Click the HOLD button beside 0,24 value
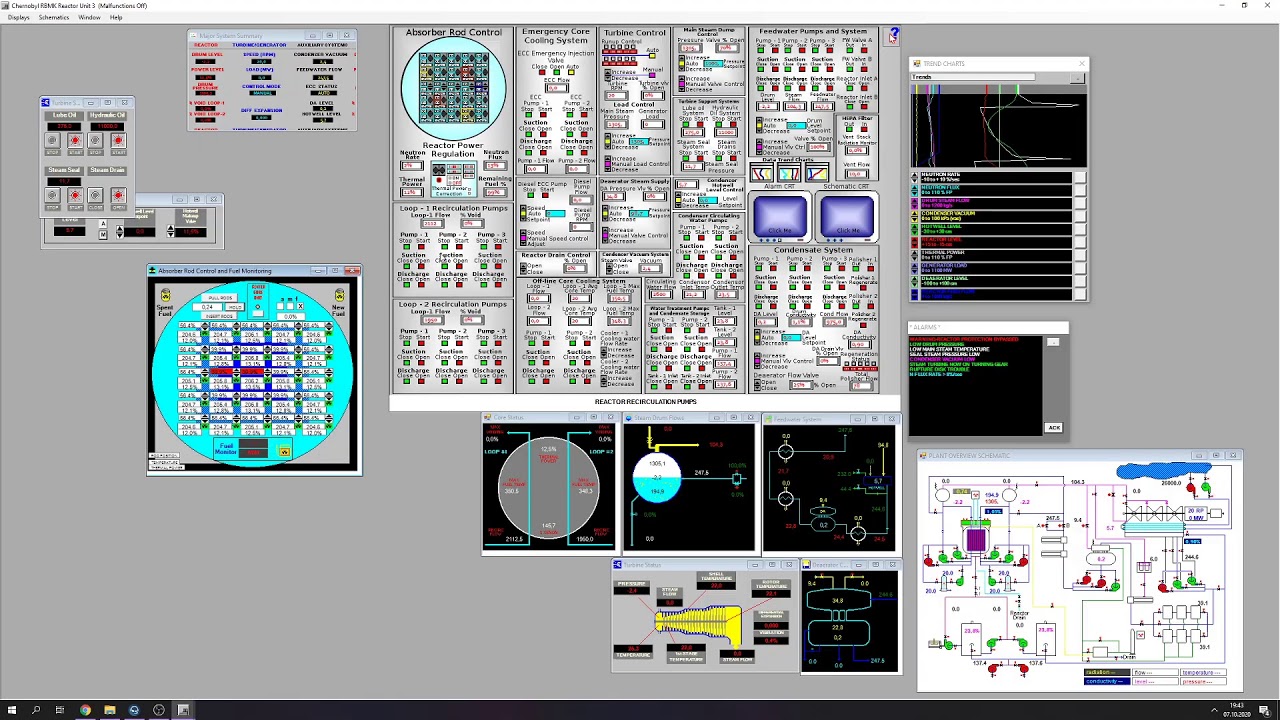 [234, 307]
